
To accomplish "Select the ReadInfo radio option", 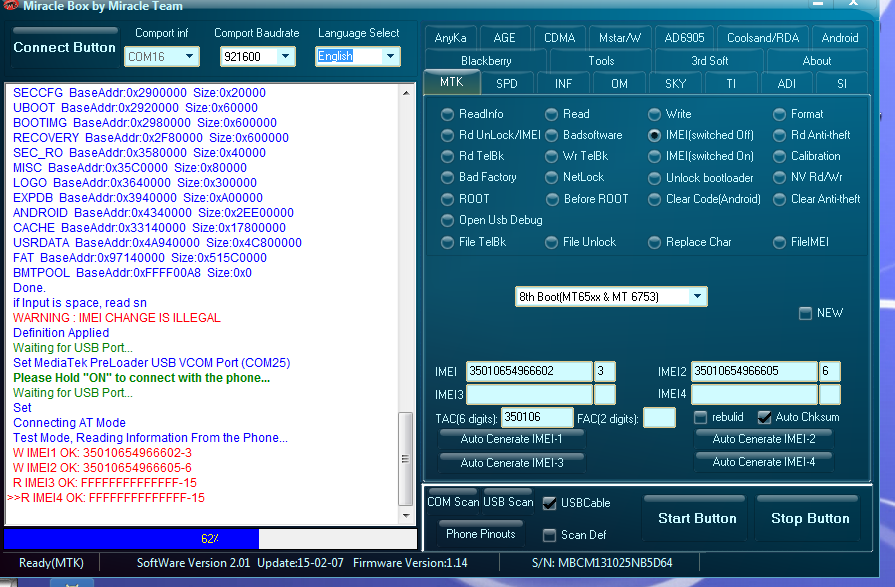I will coord(448,114).
